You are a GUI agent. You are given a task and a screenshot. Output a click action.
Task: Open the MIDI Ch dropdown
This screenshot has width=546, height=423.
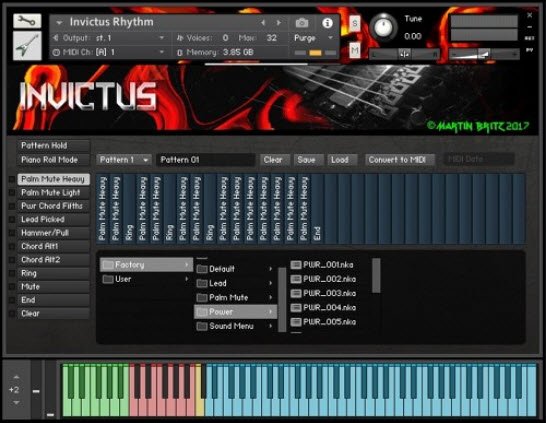110,52
